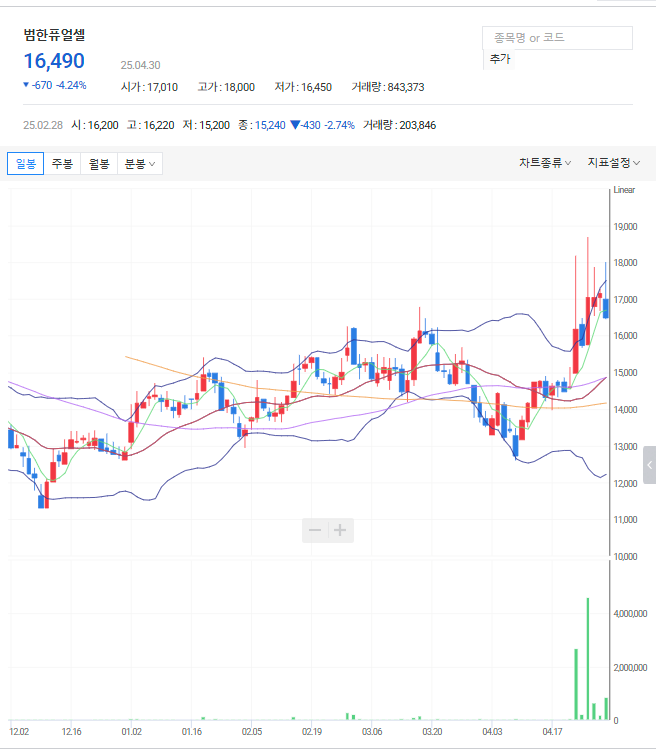Click the 저가: 16,450 value
Viewport: 656px width, 750px height.
[303, 87]
